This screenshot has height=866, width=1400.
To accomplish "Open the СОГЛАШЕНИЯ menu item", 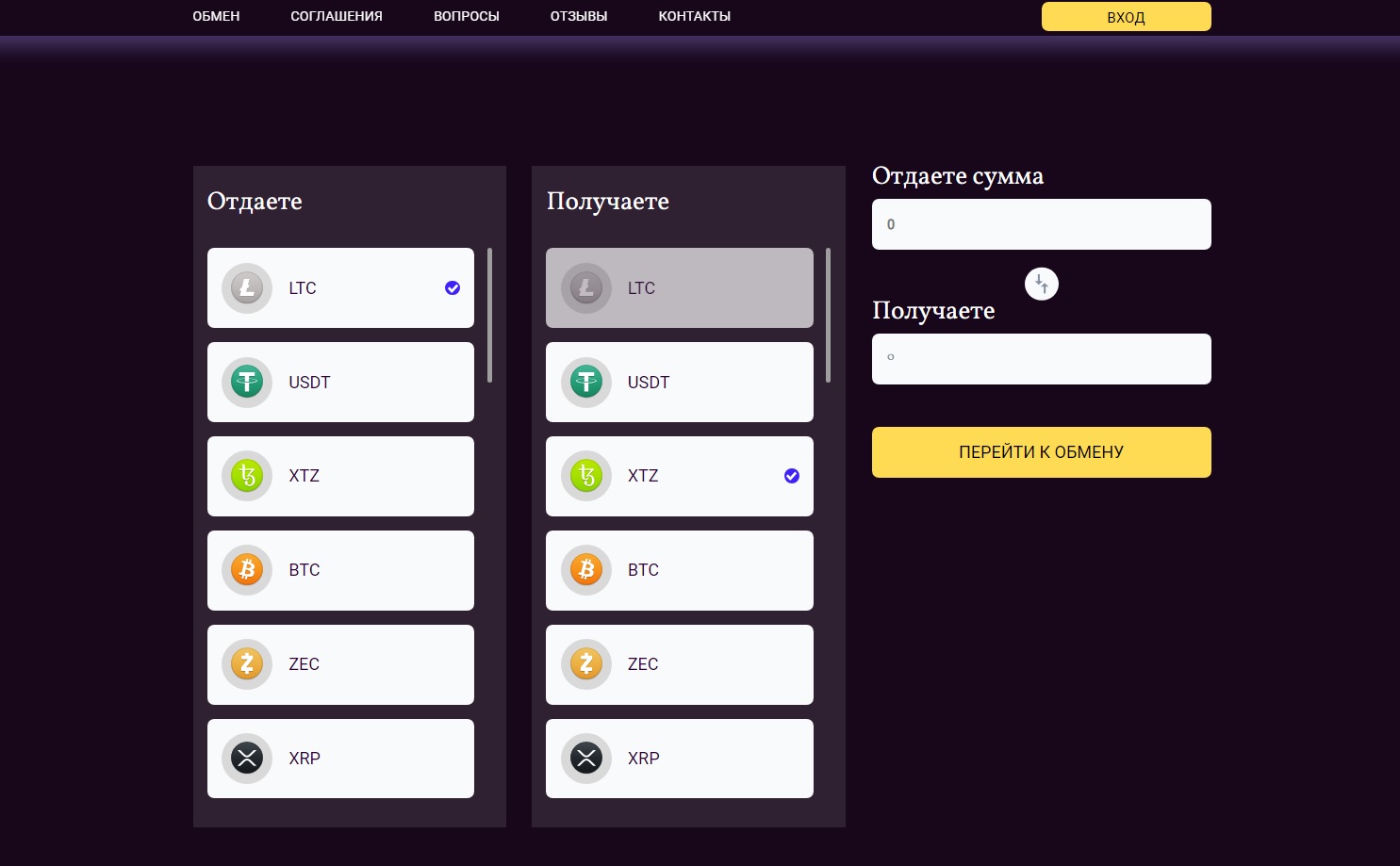I will (337, 16).
